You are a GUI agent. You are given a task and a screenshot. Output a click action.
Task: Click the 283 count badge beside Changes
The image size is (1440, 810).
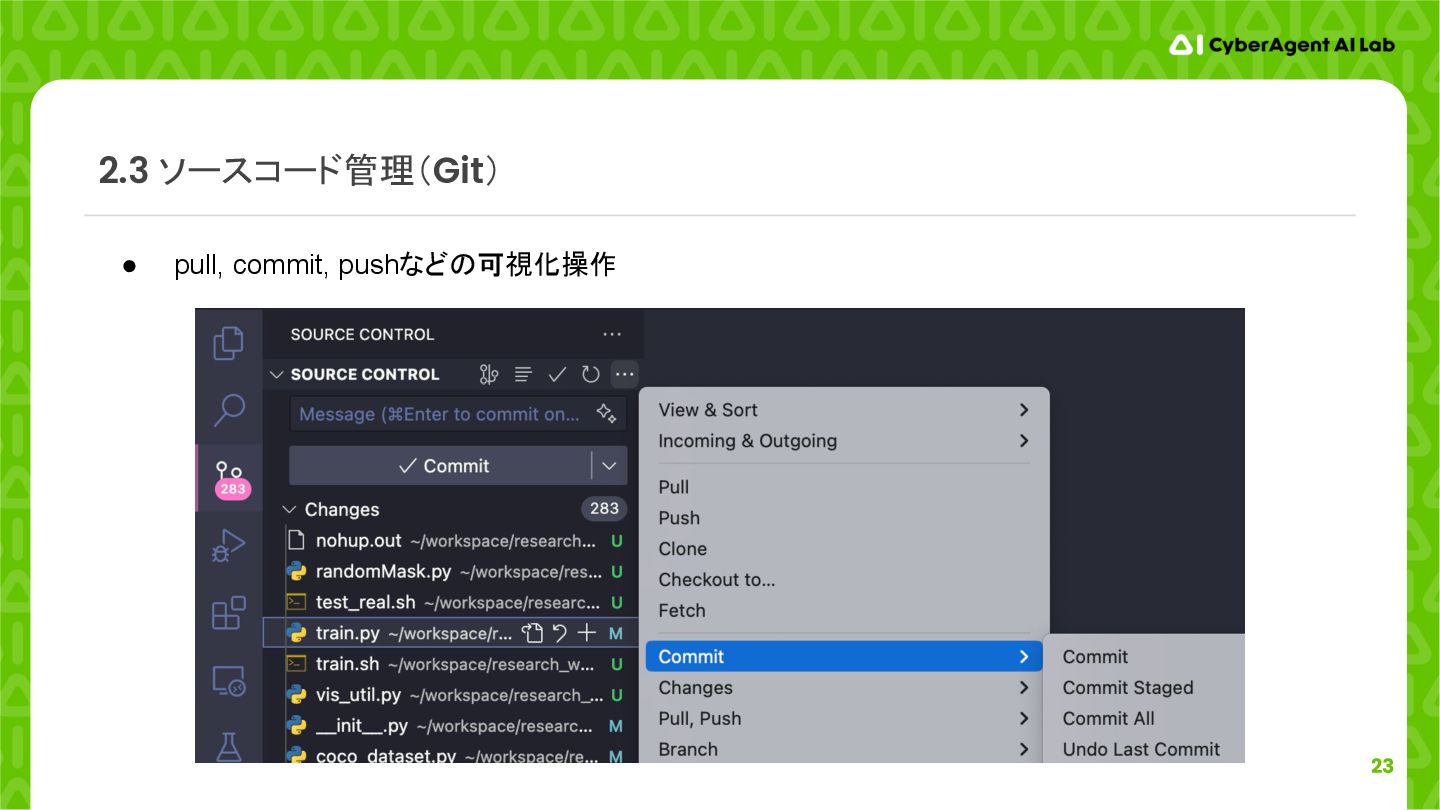coord(604,508)
